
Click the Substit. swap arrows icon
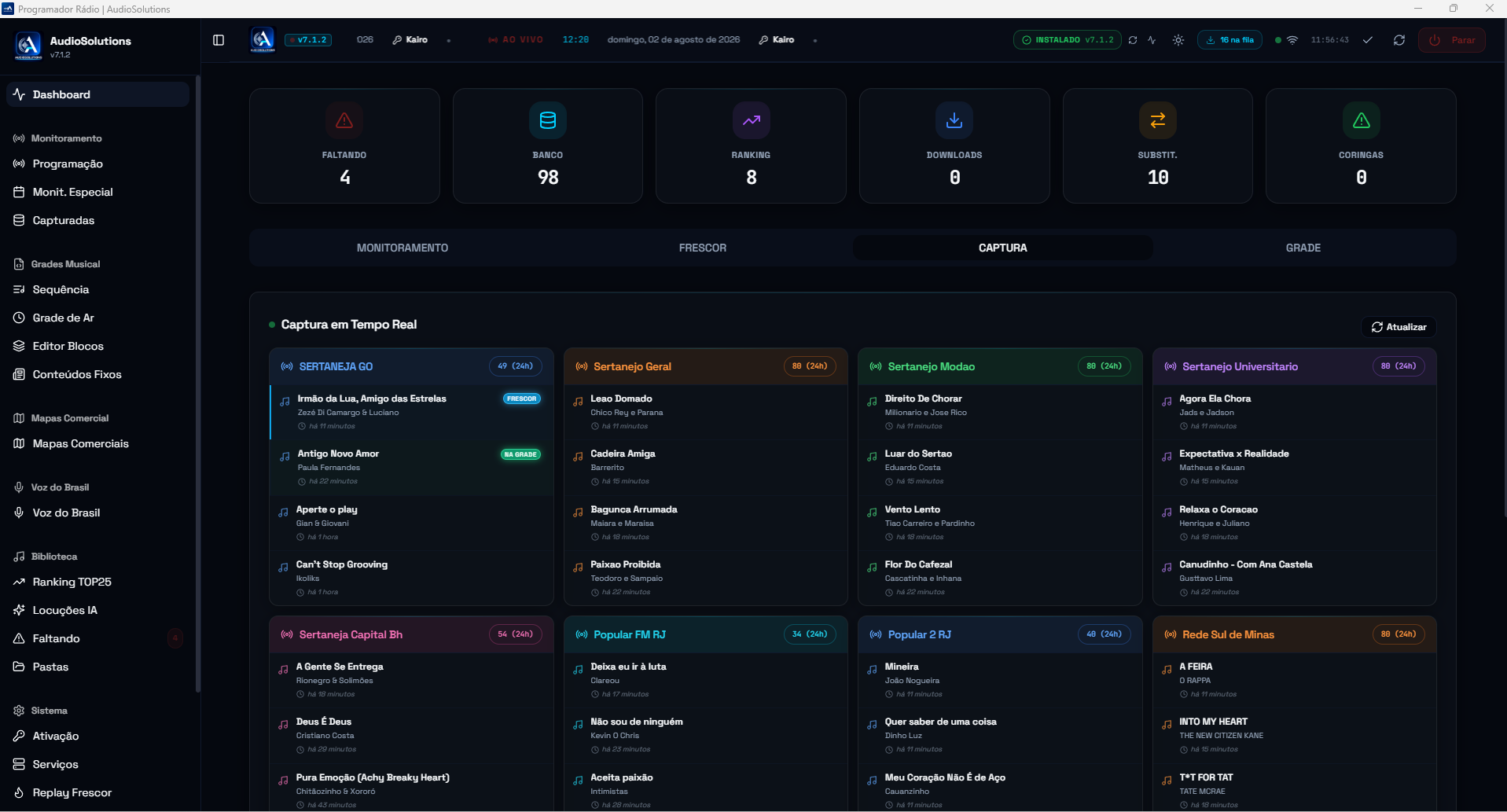click(x=1157, y=120)
